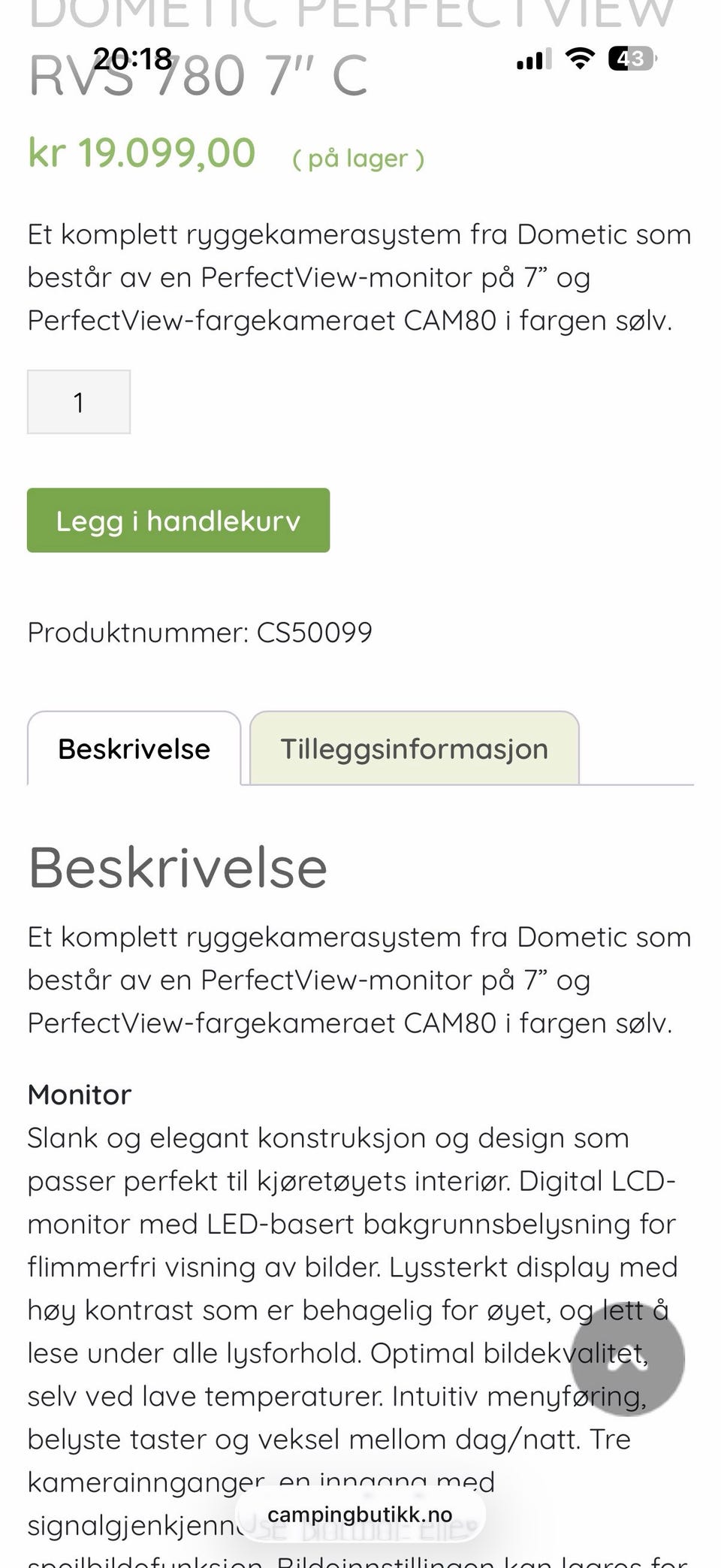Tap the cellular signal bars icon

click(x=534, y=59)
